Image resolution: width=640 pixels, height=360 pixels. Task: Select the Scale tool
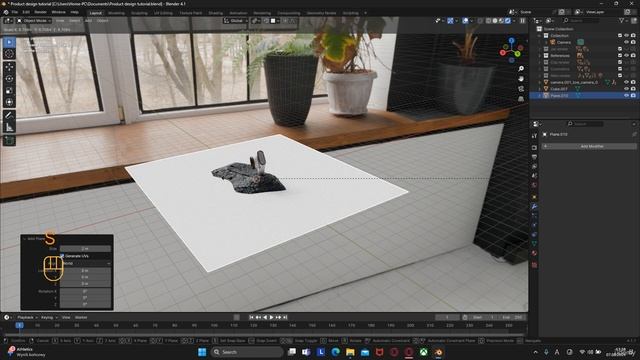[x=9, y=91]
